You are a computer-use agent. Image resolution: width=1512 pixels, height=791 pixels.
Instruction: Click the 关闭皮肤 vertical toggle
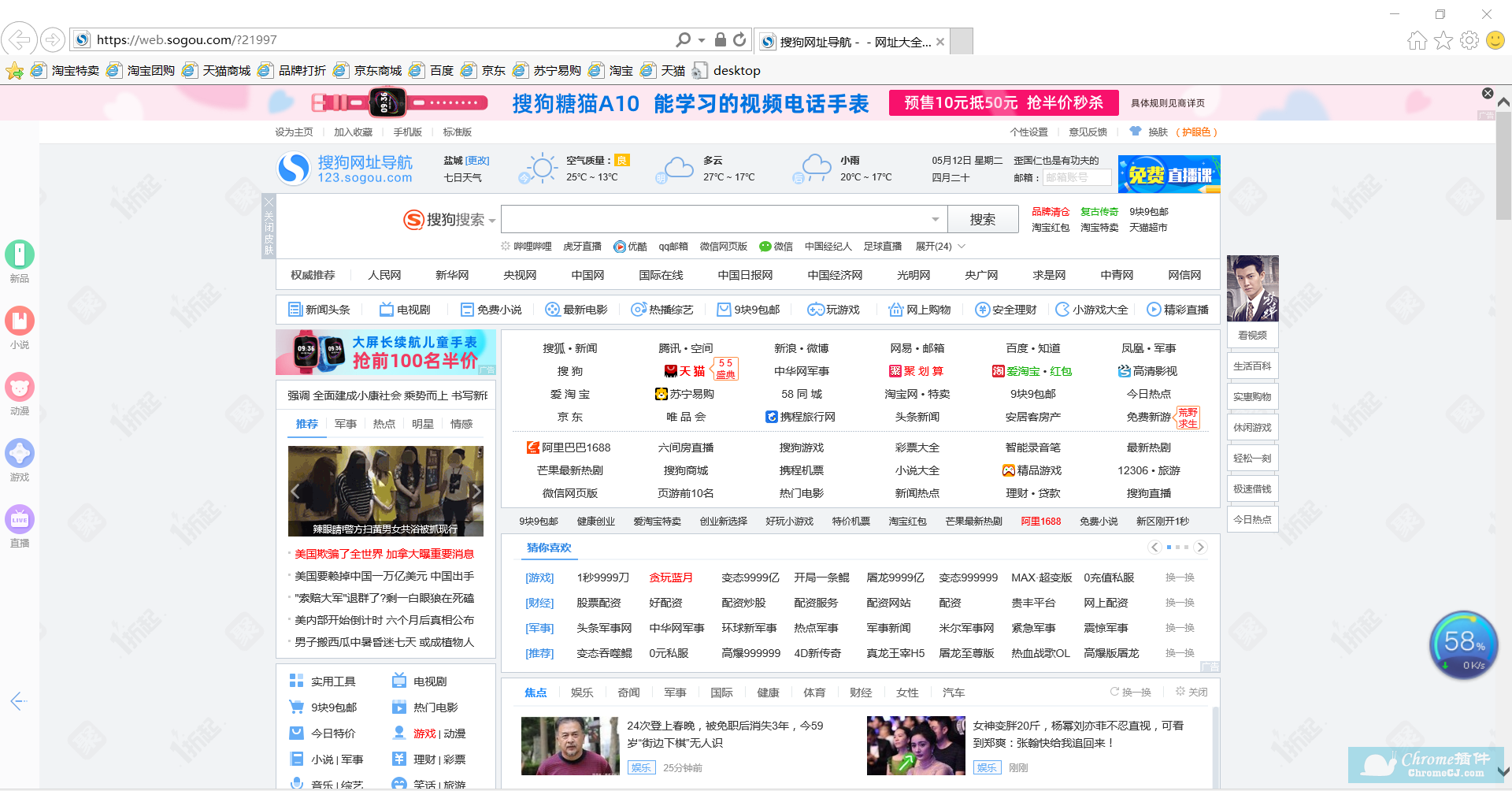[269, 226]
